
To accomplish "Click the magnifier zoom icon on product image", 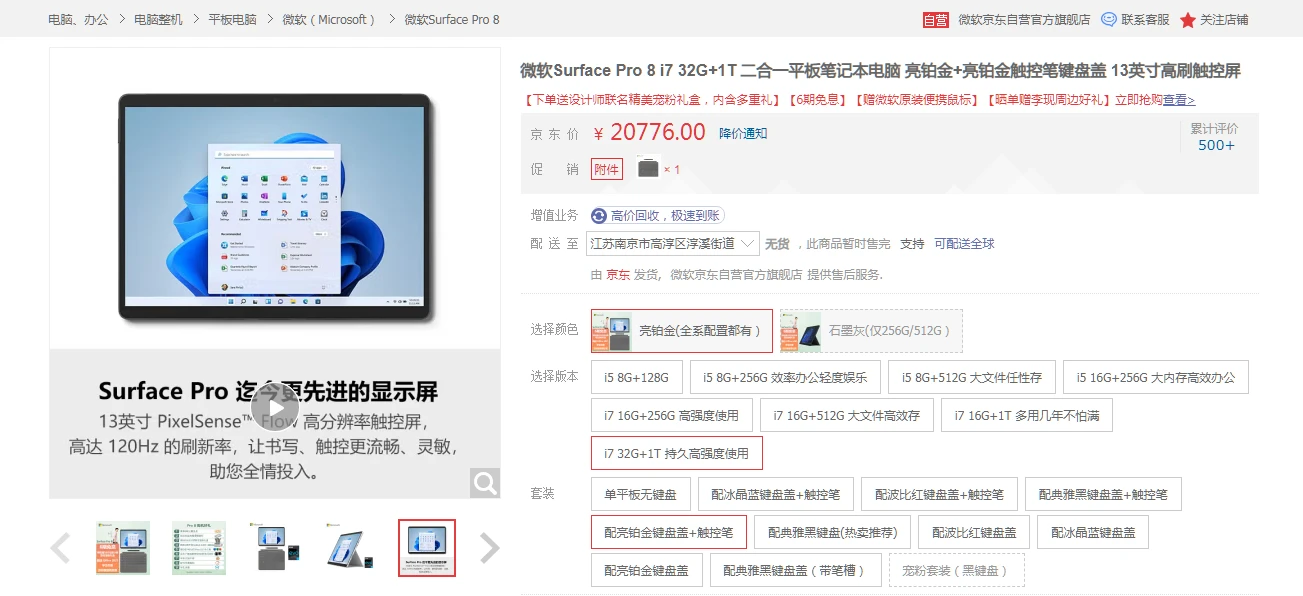I will (x=485, y=484).
